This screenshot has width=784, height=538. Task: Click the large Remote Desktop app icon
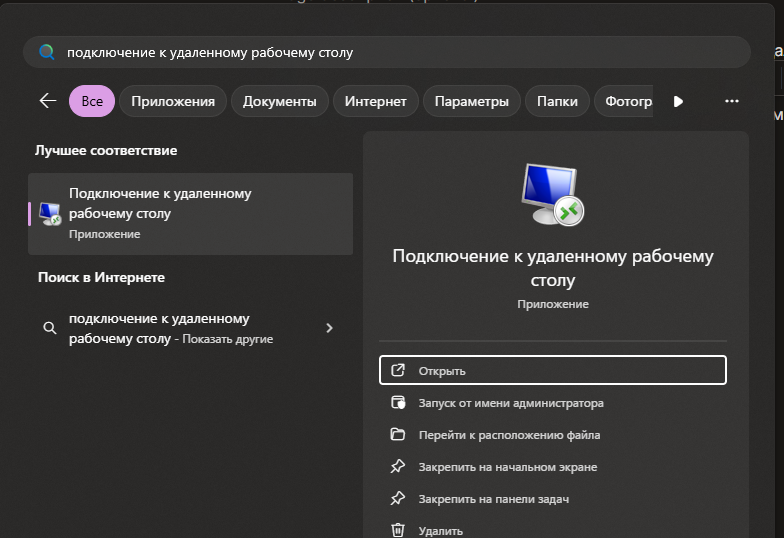pos(553,195)
